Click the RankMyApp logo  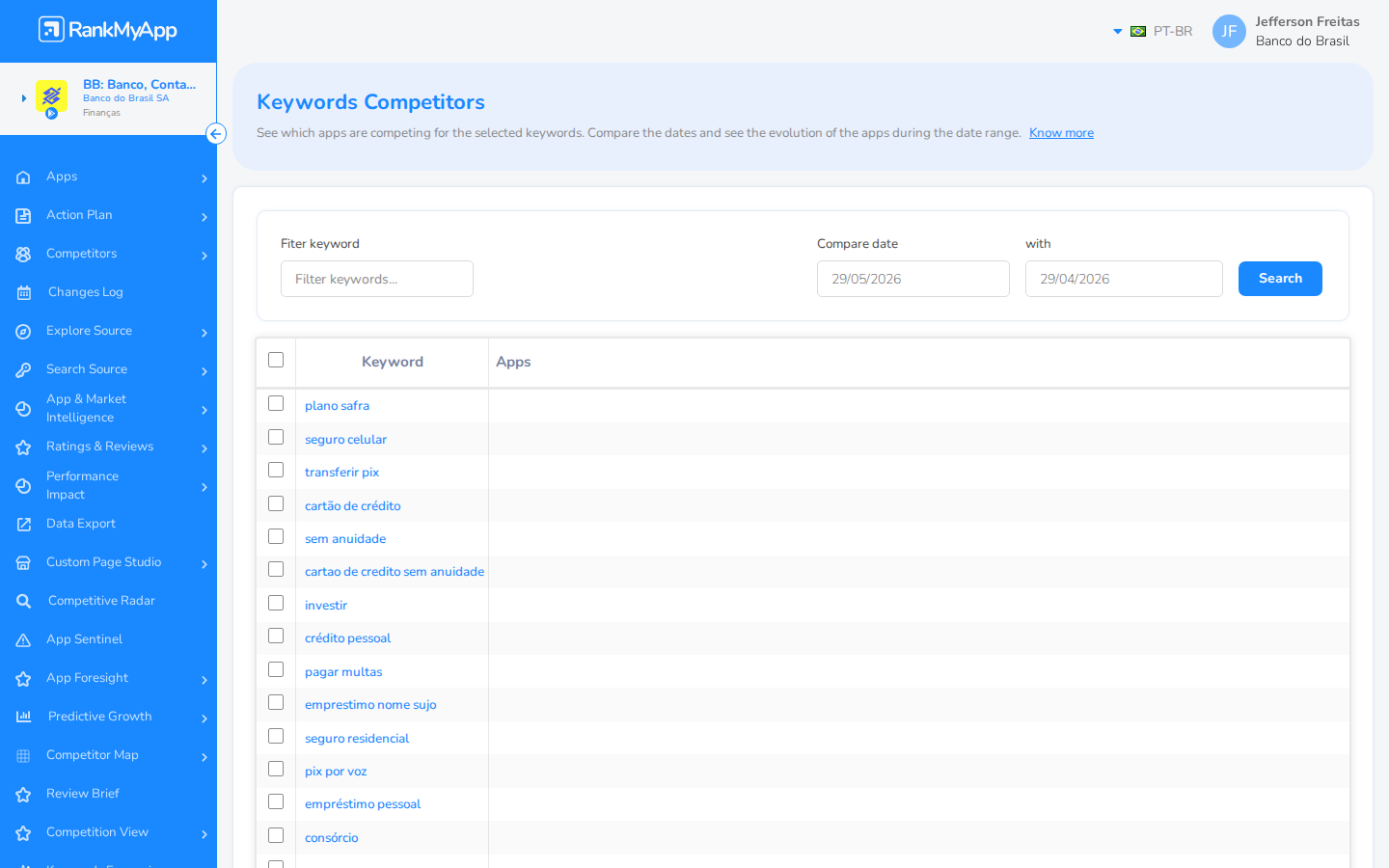[108, 30]
